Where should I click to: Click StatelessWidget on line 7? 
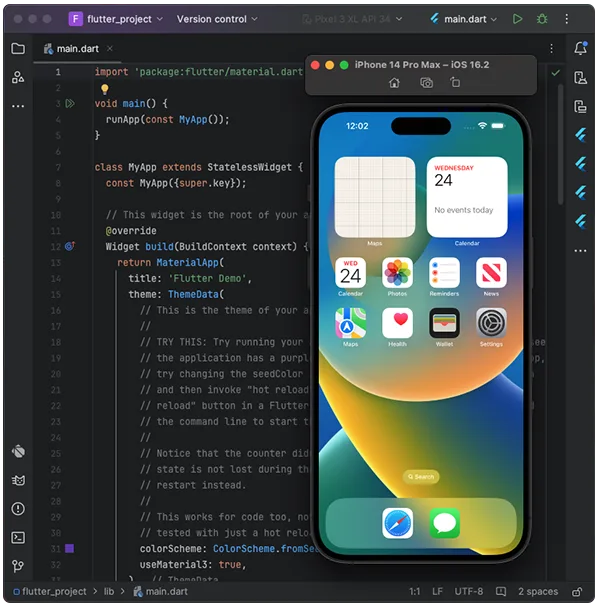click(249, 167)
